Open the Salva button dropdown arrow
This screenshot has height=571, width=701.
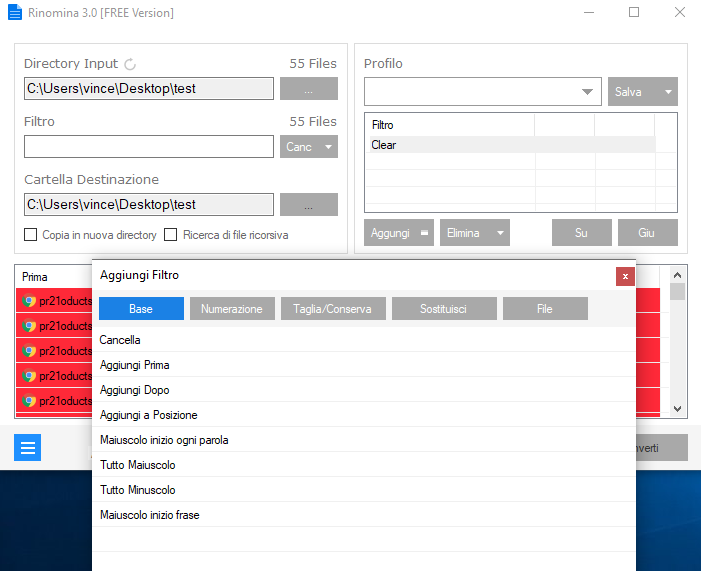(x=668, y=92)
